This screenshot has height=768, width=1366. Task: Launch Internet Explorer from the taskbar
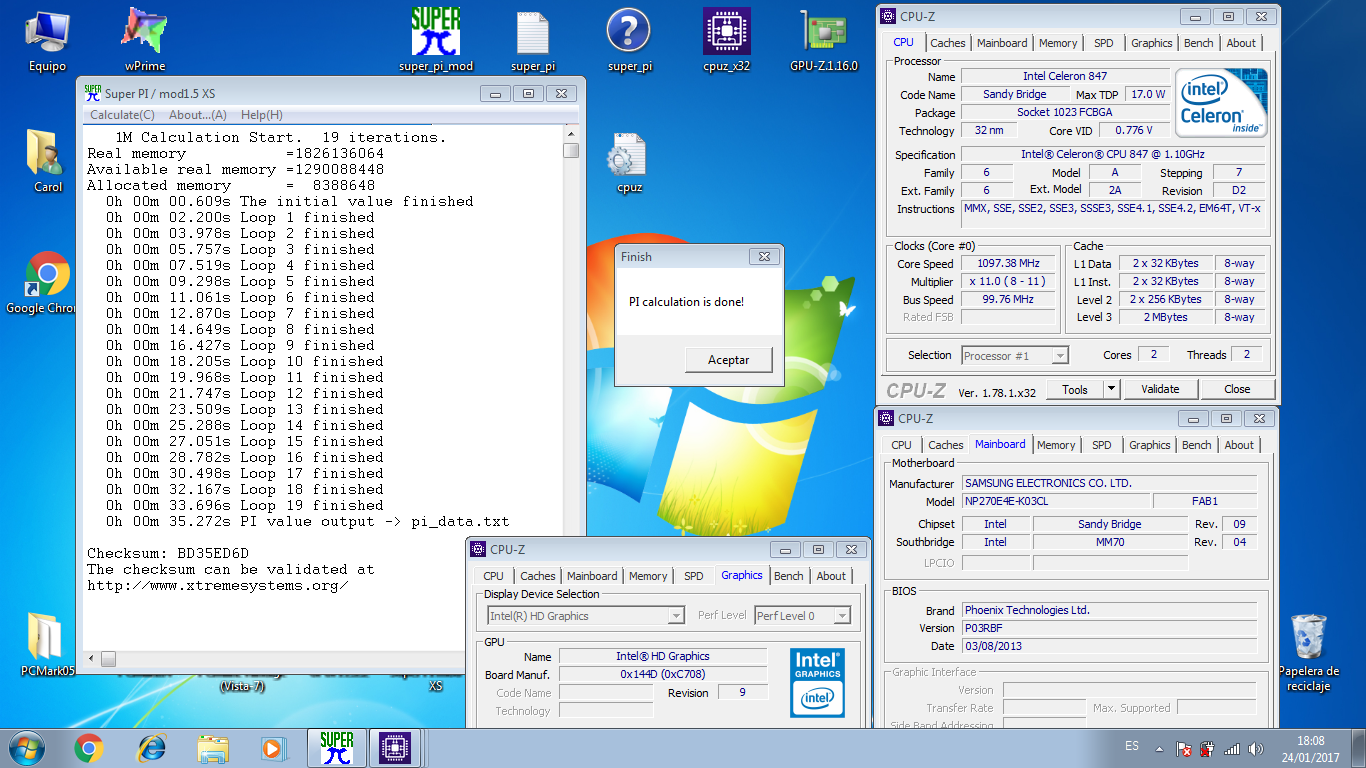151,748
